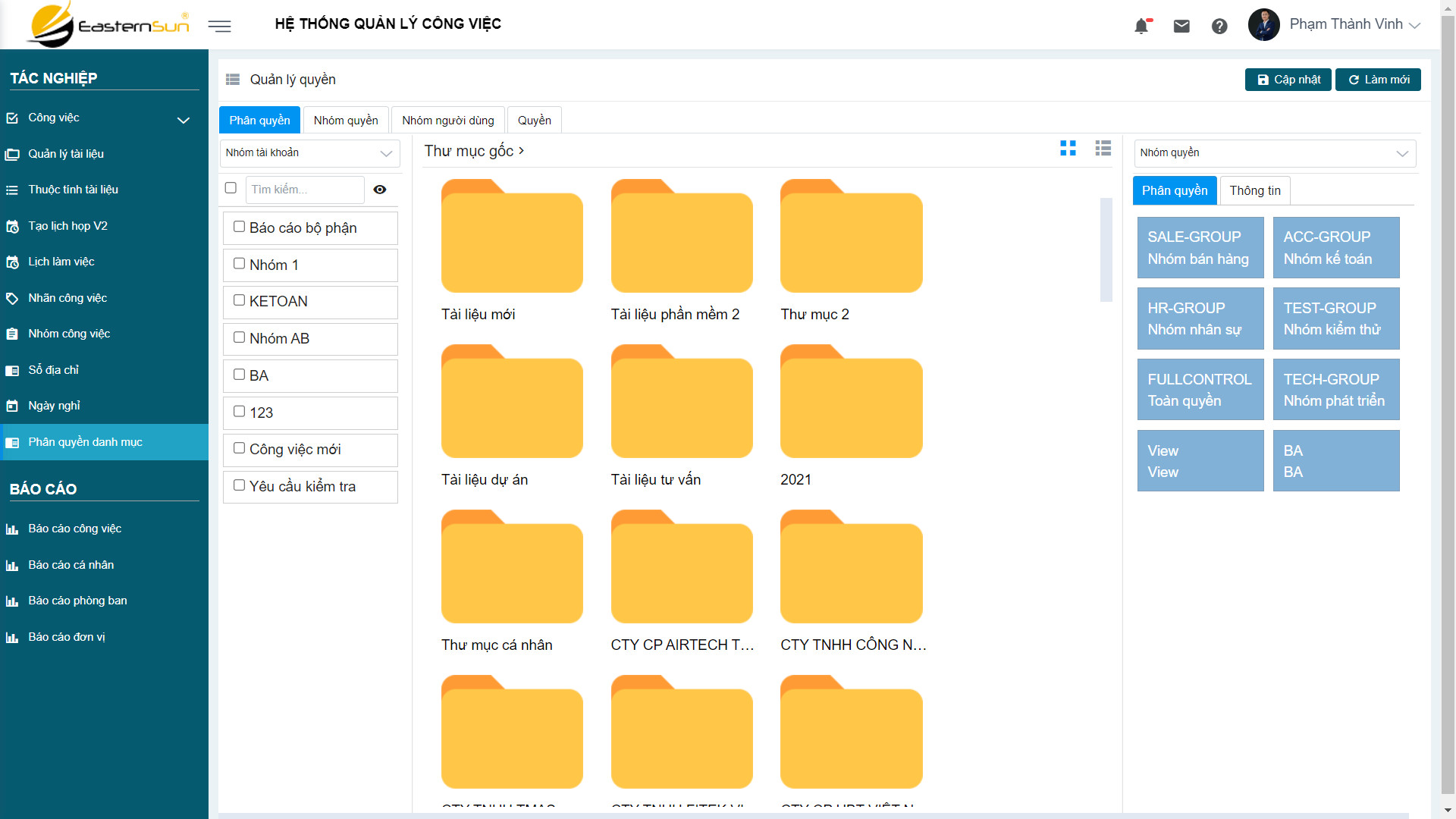The width and height of the screenshot is (1456, 819).
Task: Expand the Nhóm tài khoản dropdown
Action: click(x=310, y=153)
